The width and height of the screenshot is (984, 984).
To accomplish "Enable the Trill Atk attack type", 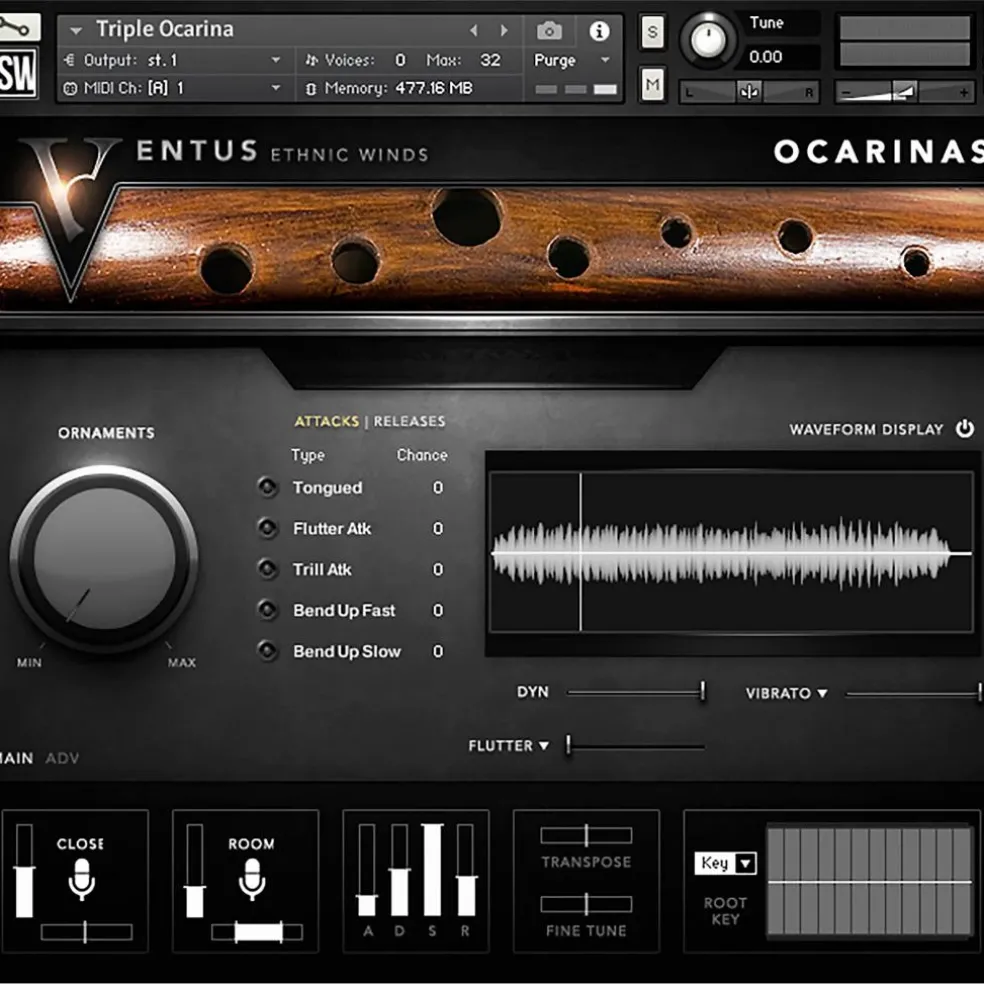I will 268,569.
